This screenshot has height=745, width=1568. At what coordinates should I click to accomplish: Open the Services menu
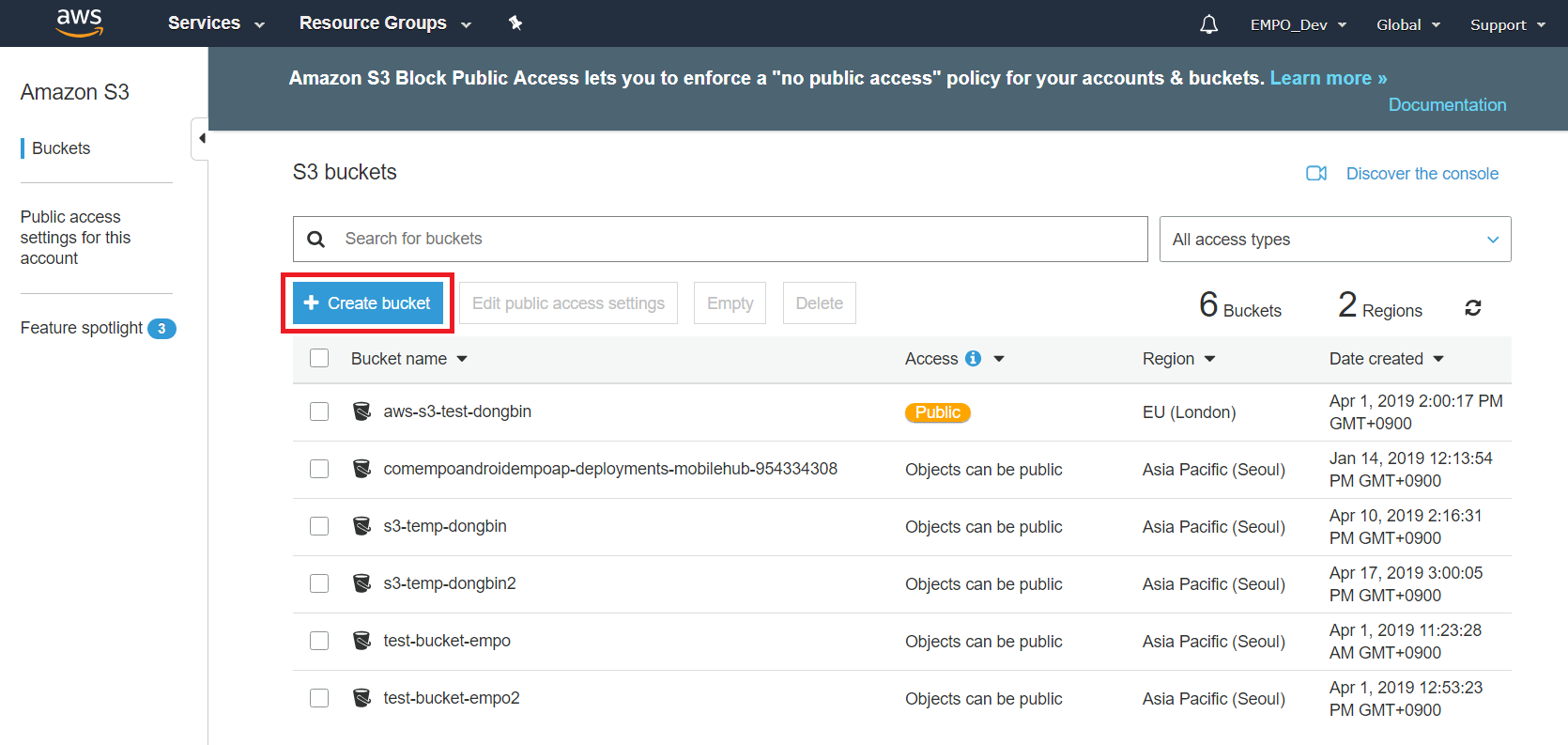[216, 23]
